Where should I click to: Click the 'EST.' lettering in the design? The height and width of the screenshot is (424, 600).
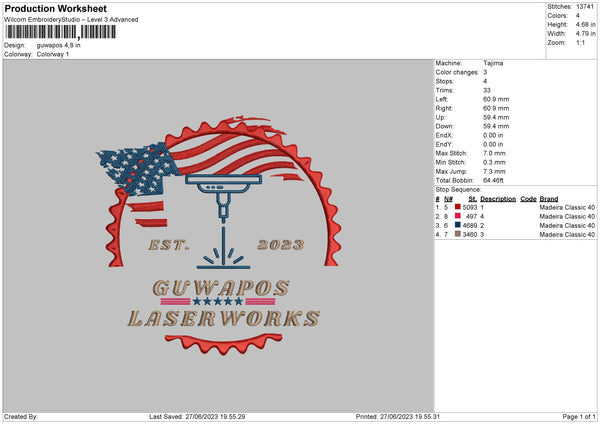pos(169,245)
